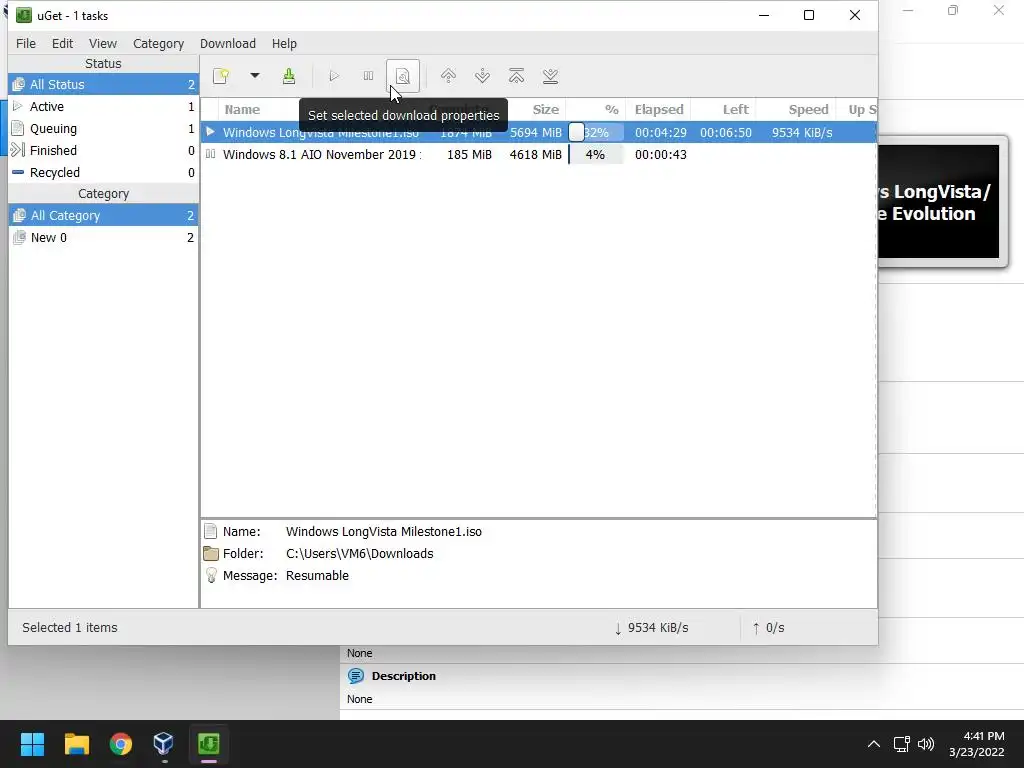Show hidden tray icons chevron
The height and width of the screenshot is (768, 1024).
tap(873, 744)
